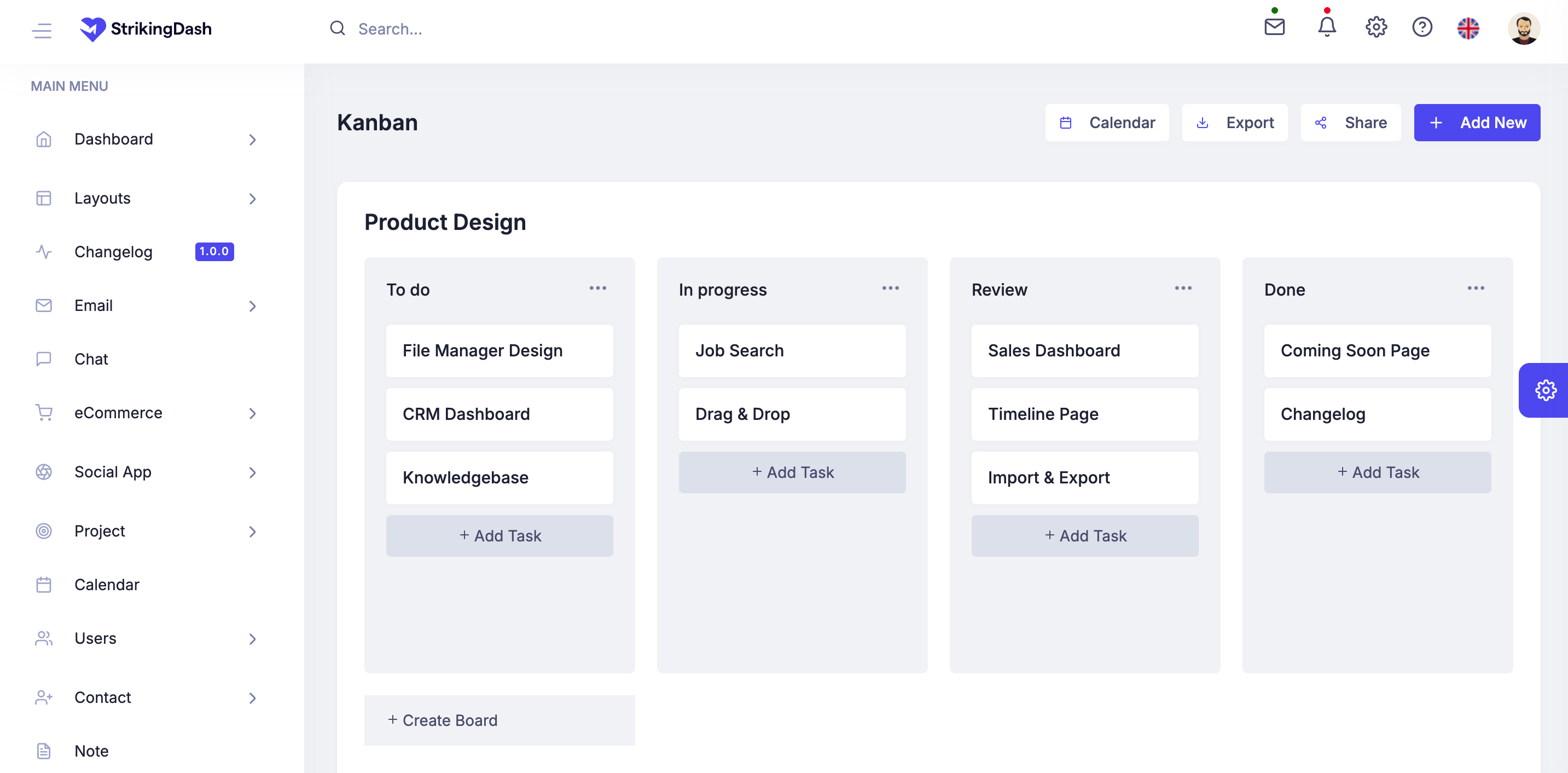
Task: Open Done column three-dot menu
Action: [1476, 288]
